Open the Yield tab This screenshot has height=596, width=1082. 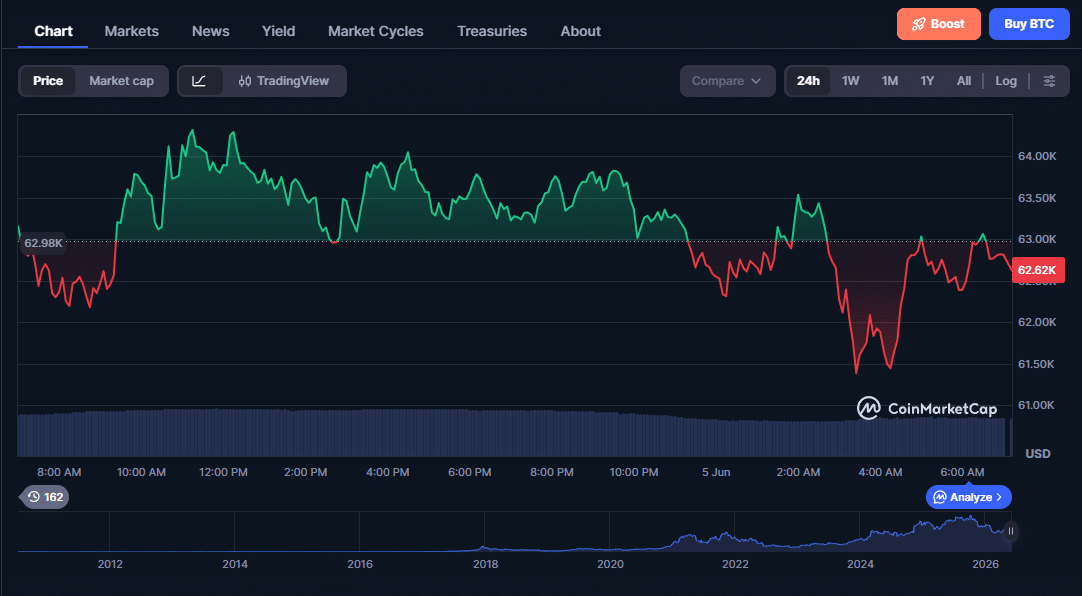coord(279,31)
